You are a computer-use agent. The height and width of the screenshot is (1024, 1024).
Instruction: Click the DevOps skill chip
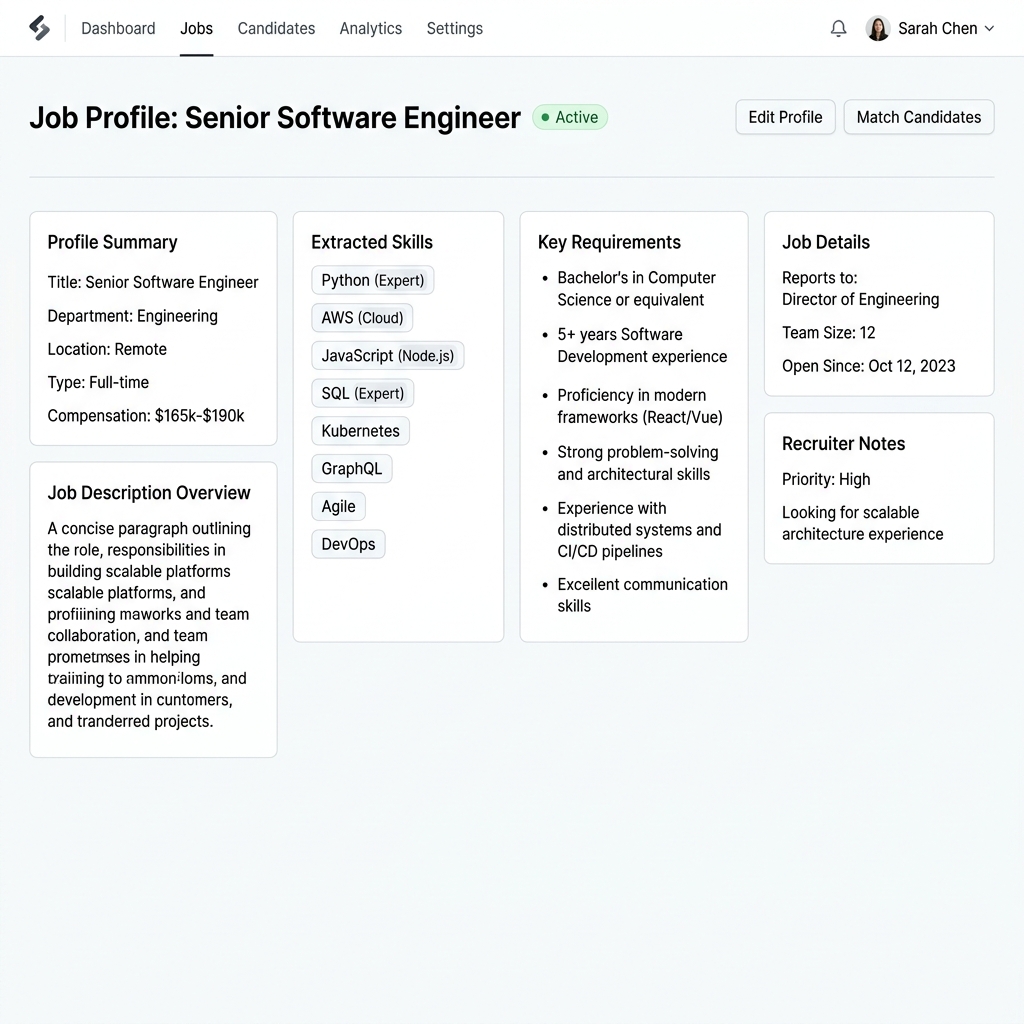(x=348, y=544)
